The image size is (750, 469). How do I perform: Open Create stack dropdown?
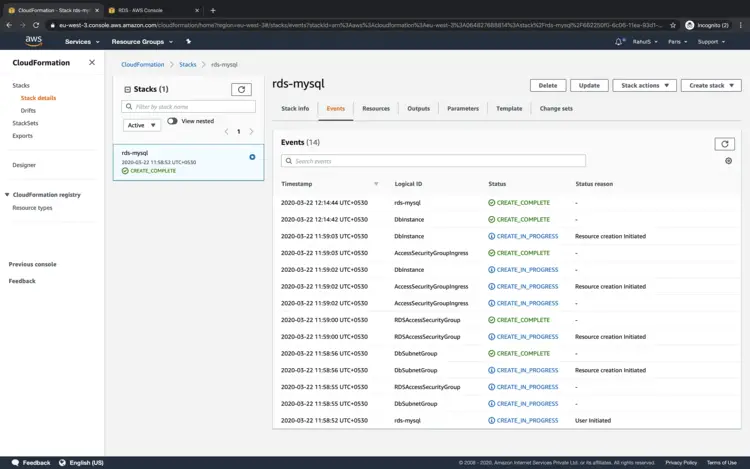711,86
